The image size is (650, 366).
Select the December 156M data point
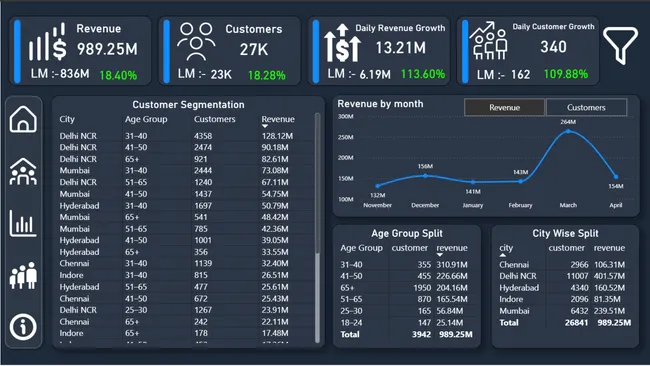click(x=425, y=176)
